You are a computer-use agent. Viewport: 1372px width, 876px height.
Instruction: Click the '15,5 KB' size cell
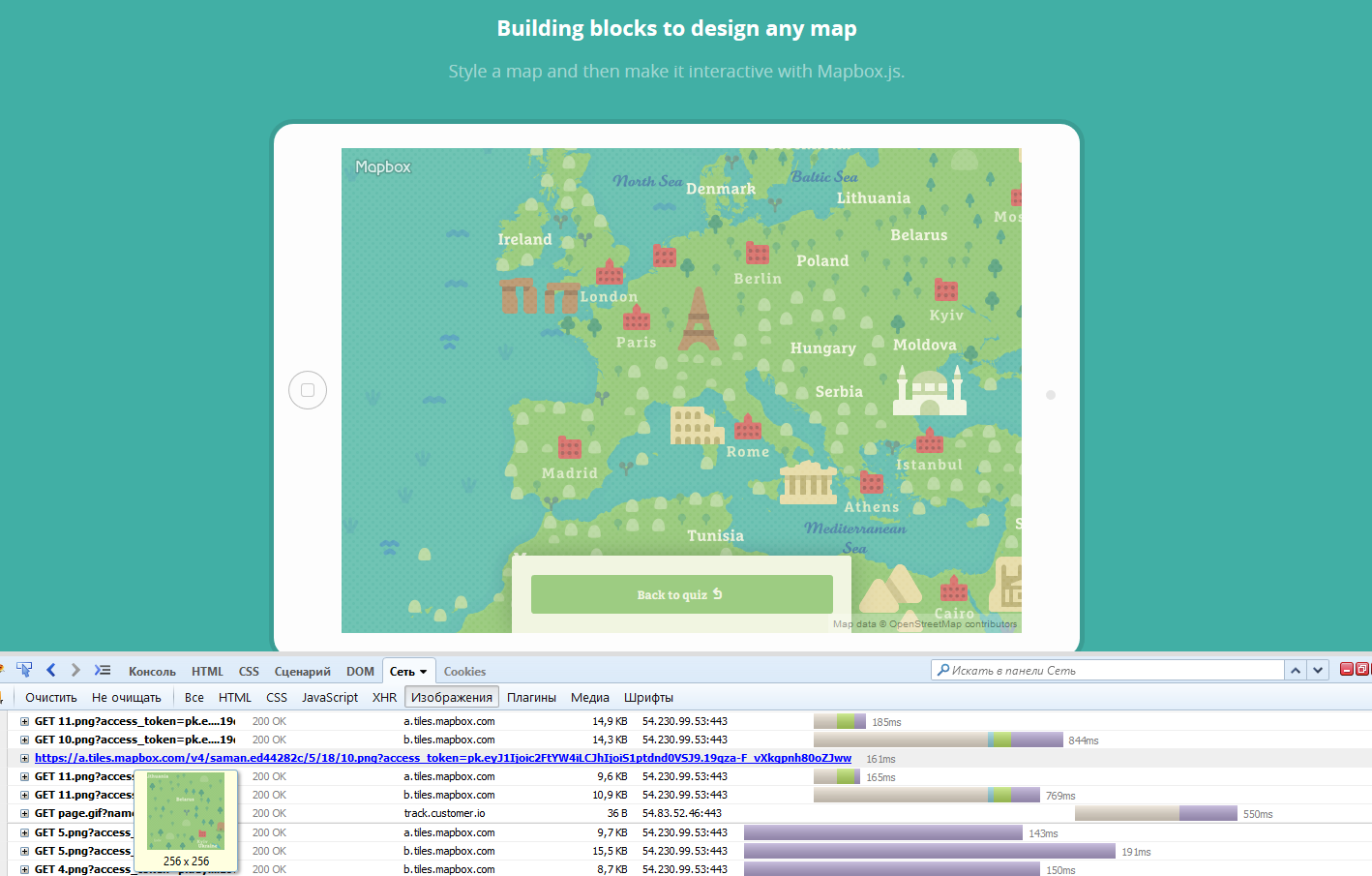click(x=610, y=851)
